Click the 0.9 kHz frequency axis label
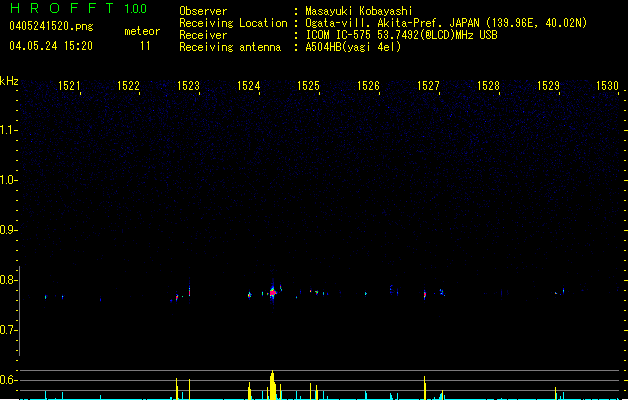 (x=8, y=230)
